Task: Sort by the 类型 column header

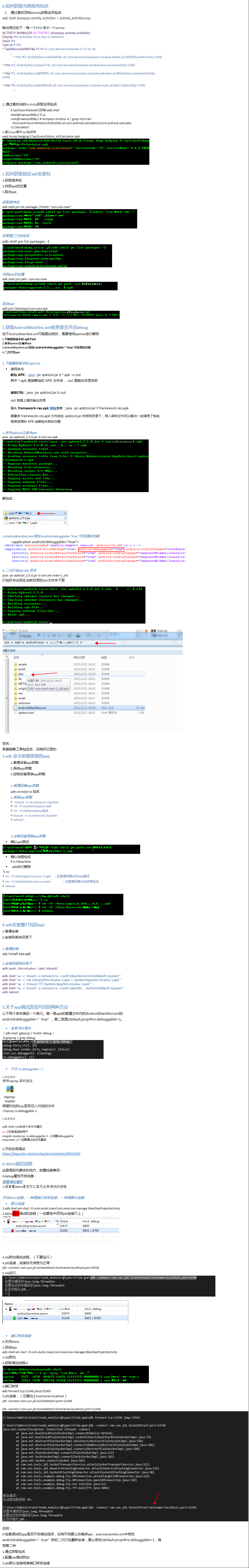Action: click(104, 657)
